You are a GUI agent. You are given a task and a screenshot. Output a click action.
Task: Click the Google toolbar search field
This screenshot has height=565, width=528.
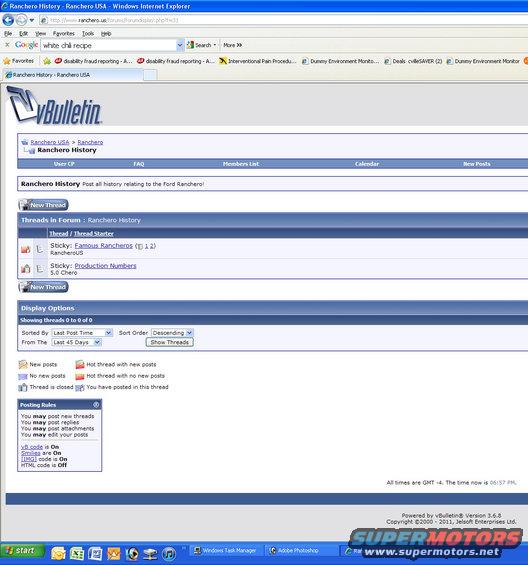pyautogui.click(x=109, y=45)
